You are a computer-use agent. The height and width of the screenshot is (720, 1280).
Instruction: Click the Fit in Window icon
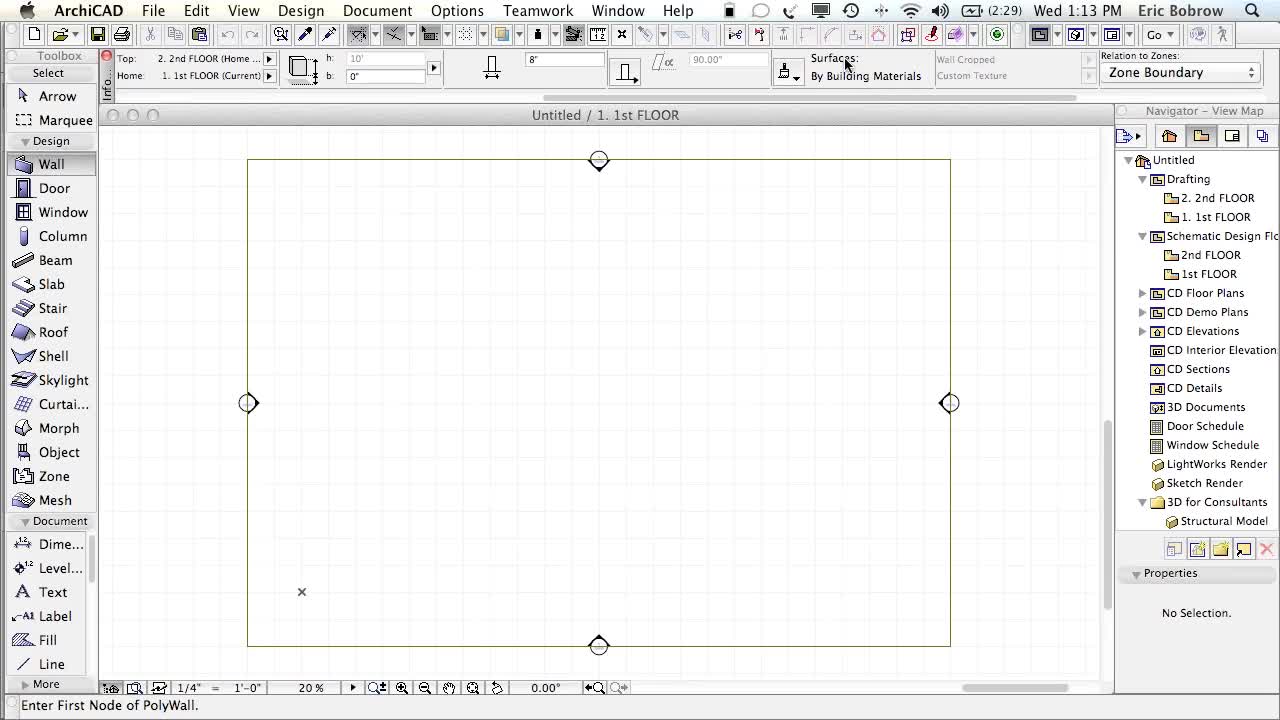[473, 688]
